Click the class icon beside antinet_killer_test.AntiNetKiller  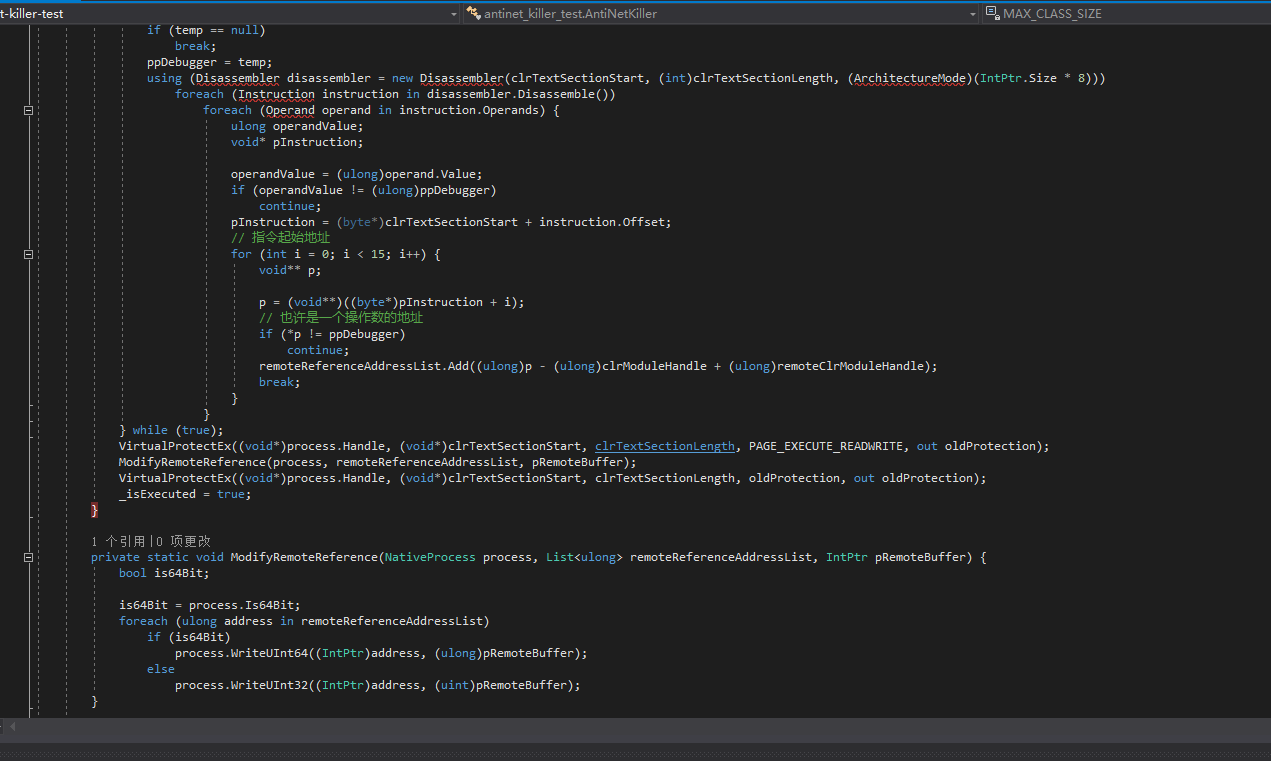coord(474,13)
